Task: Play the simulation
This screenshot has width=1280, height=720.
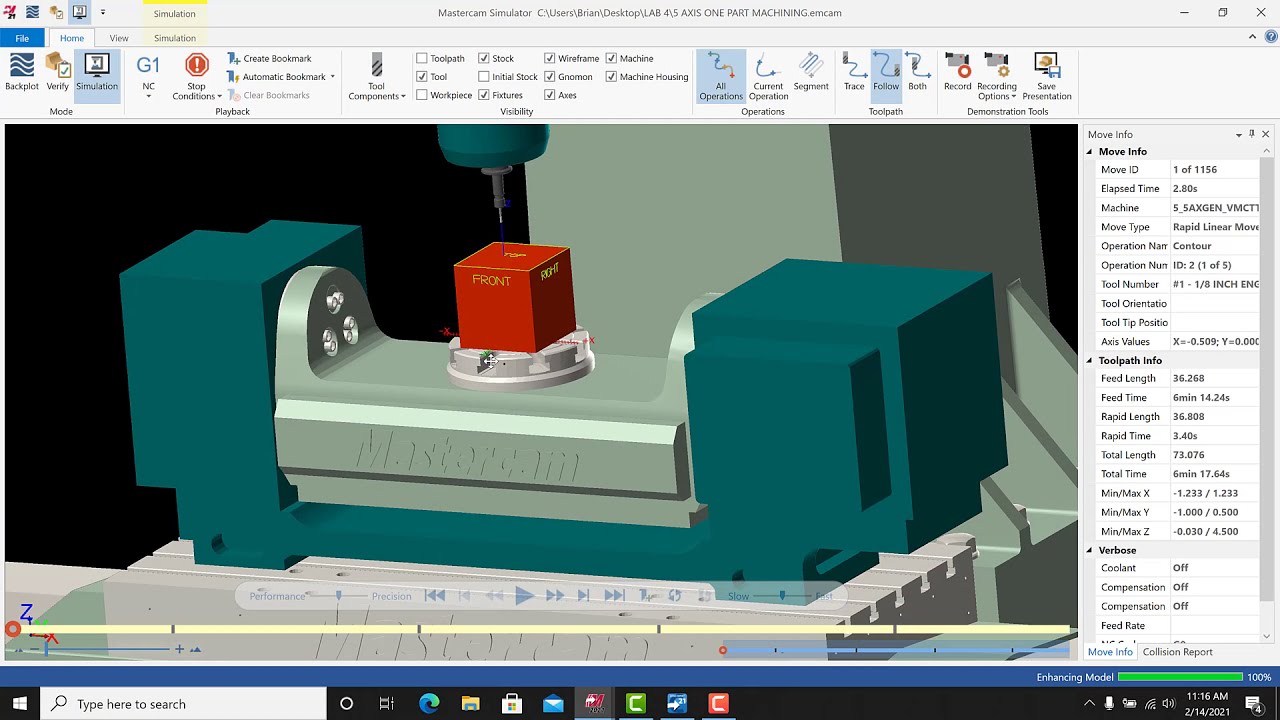Action: coord(524,596)
